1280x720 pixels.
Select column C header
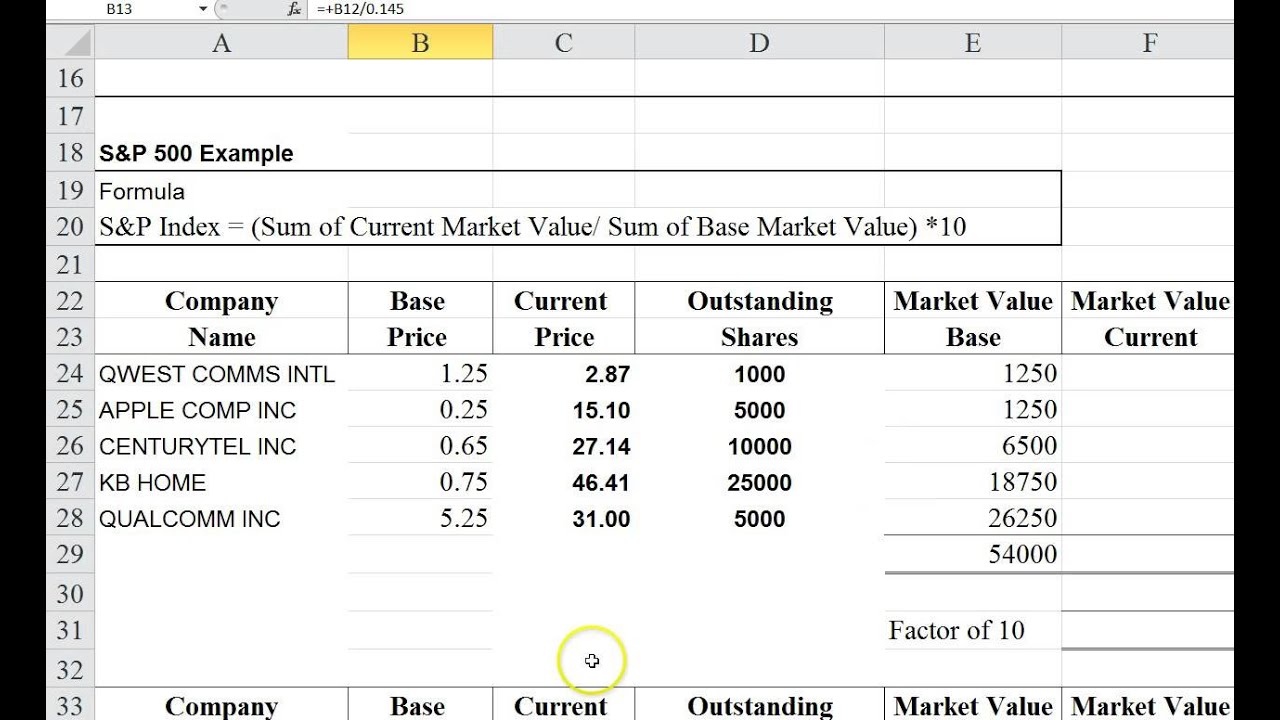click(564, 43)
